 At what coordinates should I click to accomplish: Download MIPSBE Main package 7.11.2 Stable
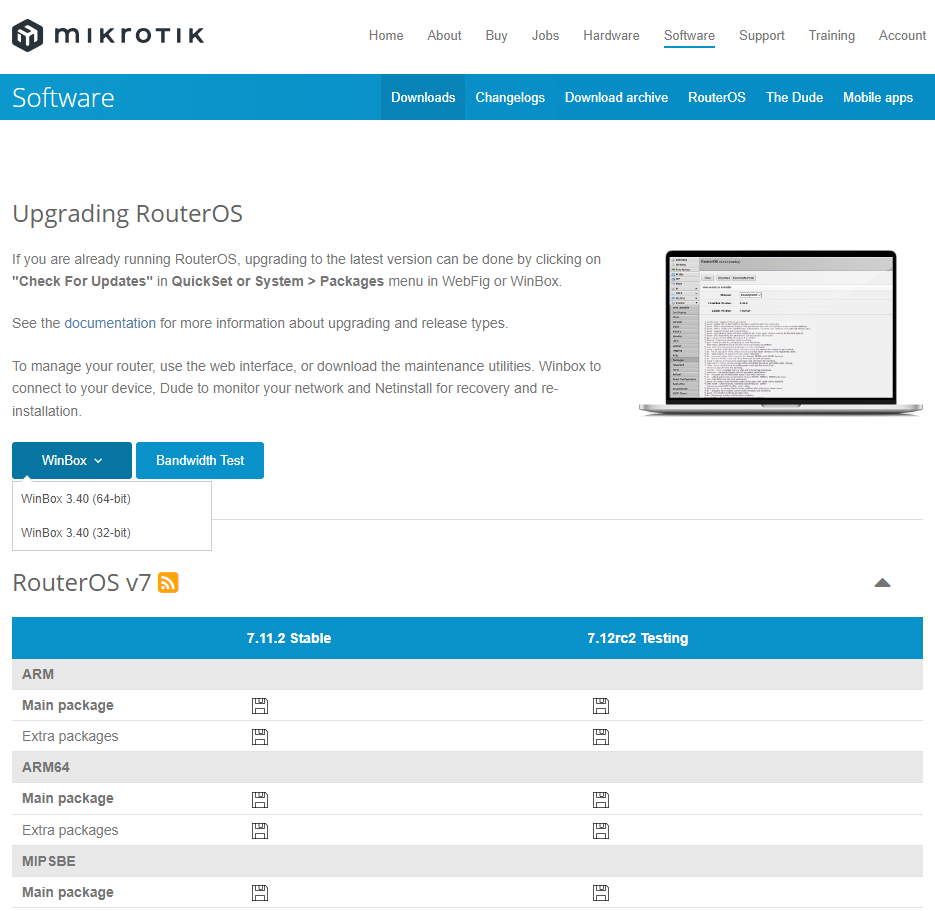point(260,893)
